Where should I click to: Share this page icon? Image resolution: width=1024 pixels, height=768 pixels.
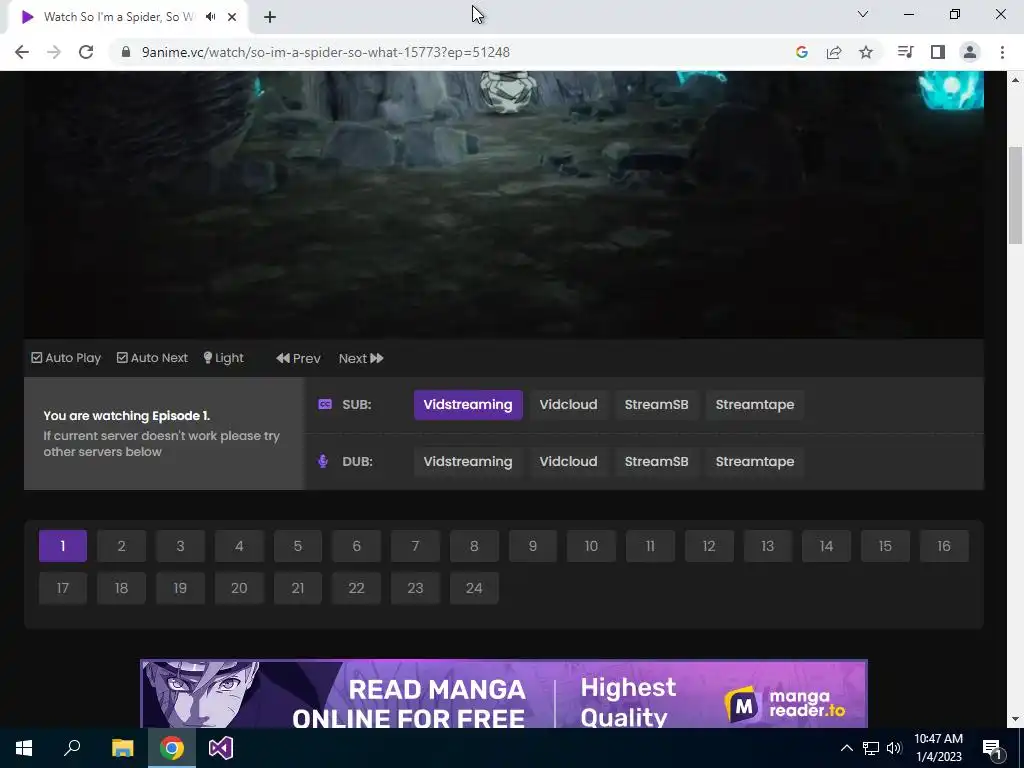(834, 52)
